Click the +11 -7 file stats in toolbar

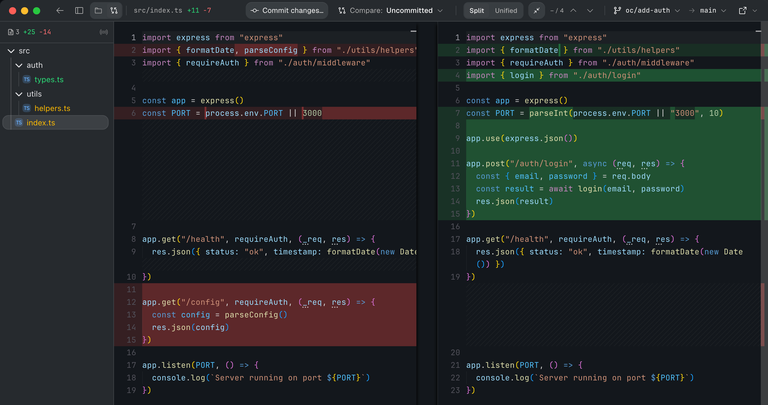pyautogui.click(x=200, y=10)
